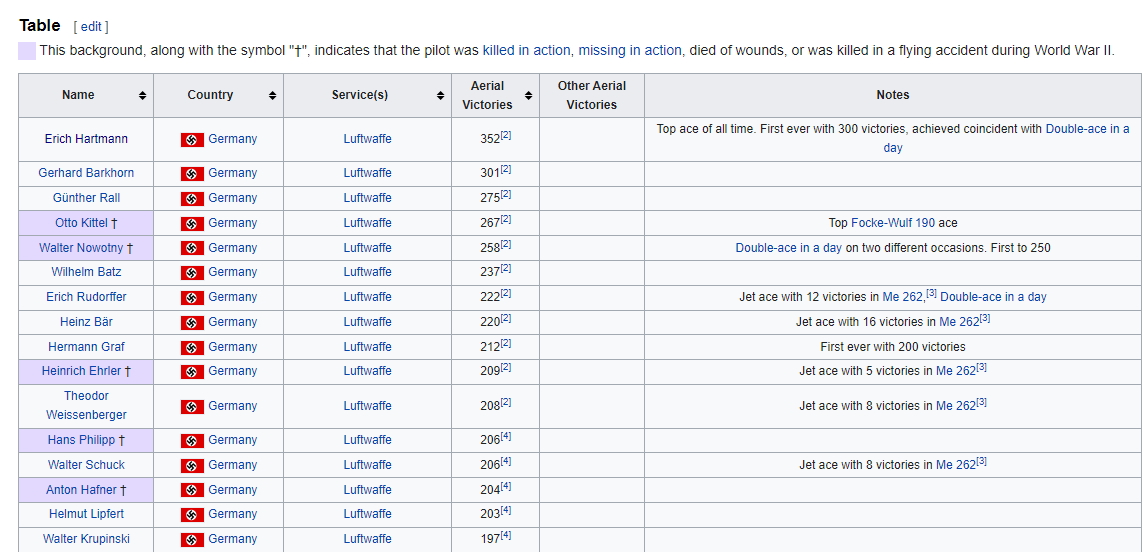Image resolution: width=1143 pixels, height=552 pixels.
Task: Click the flag icon in Walter Nowotny's row
Action: pos(192,248)
